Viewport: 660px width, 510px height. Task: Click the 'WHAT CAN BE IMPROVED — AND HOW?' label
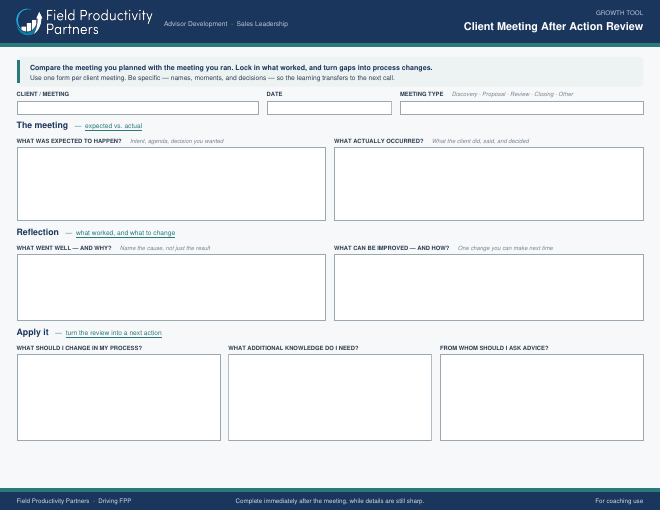(391, 248)
